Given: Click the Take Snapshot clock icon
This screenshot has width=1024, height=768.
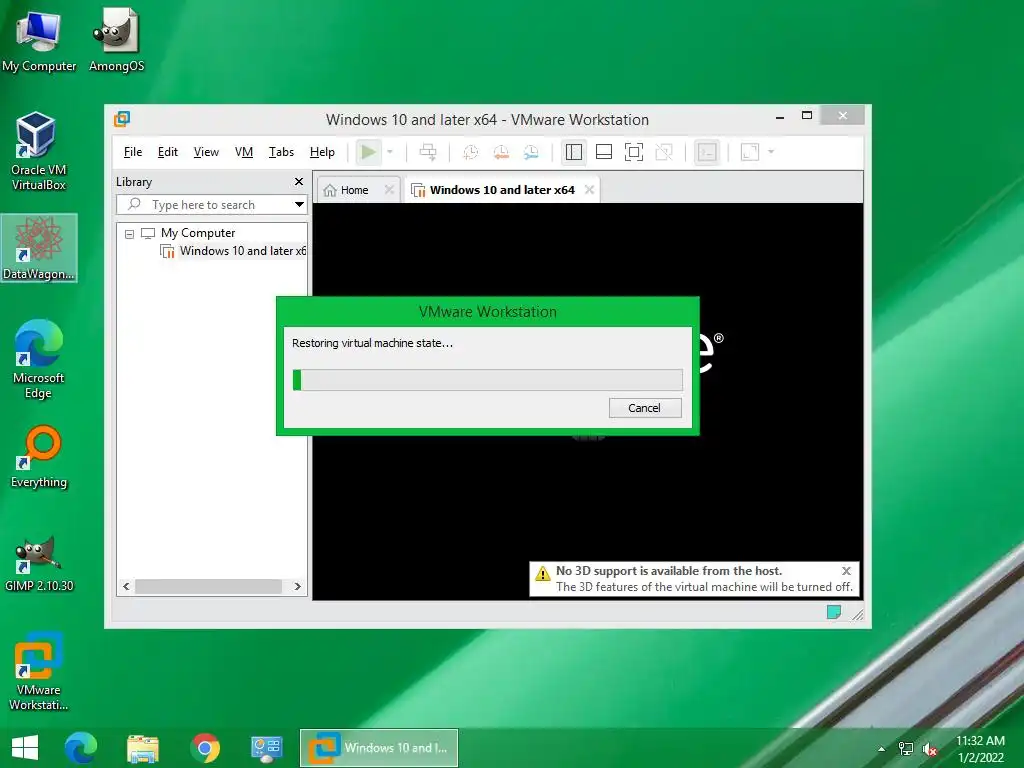Looking at the screenshot, I should click(470, 152).
